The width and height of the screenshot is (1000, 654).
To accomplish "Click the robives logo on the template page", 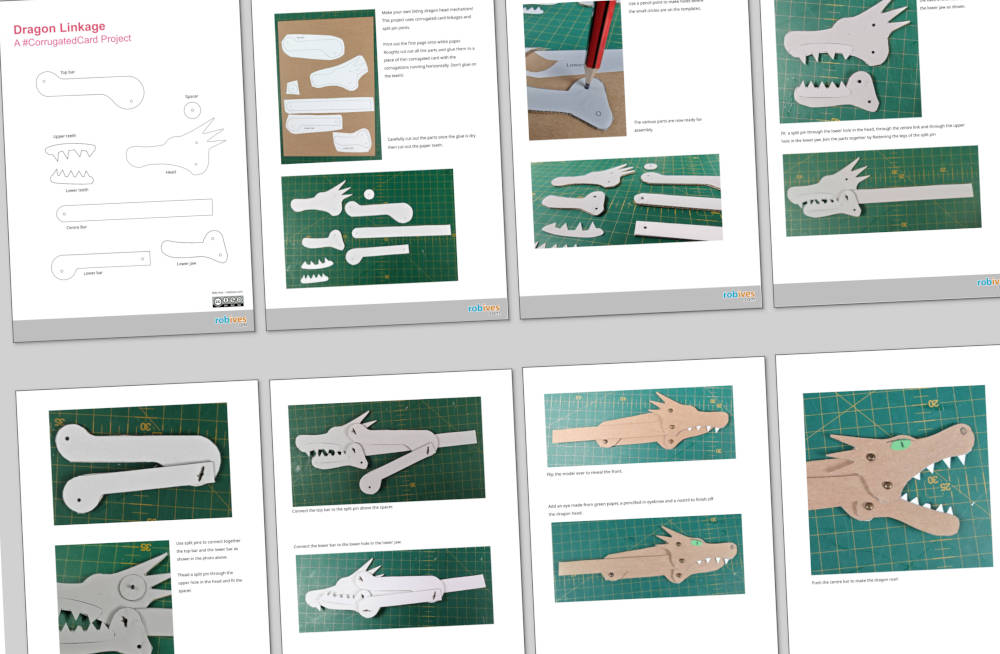I will tap(229, 320).
